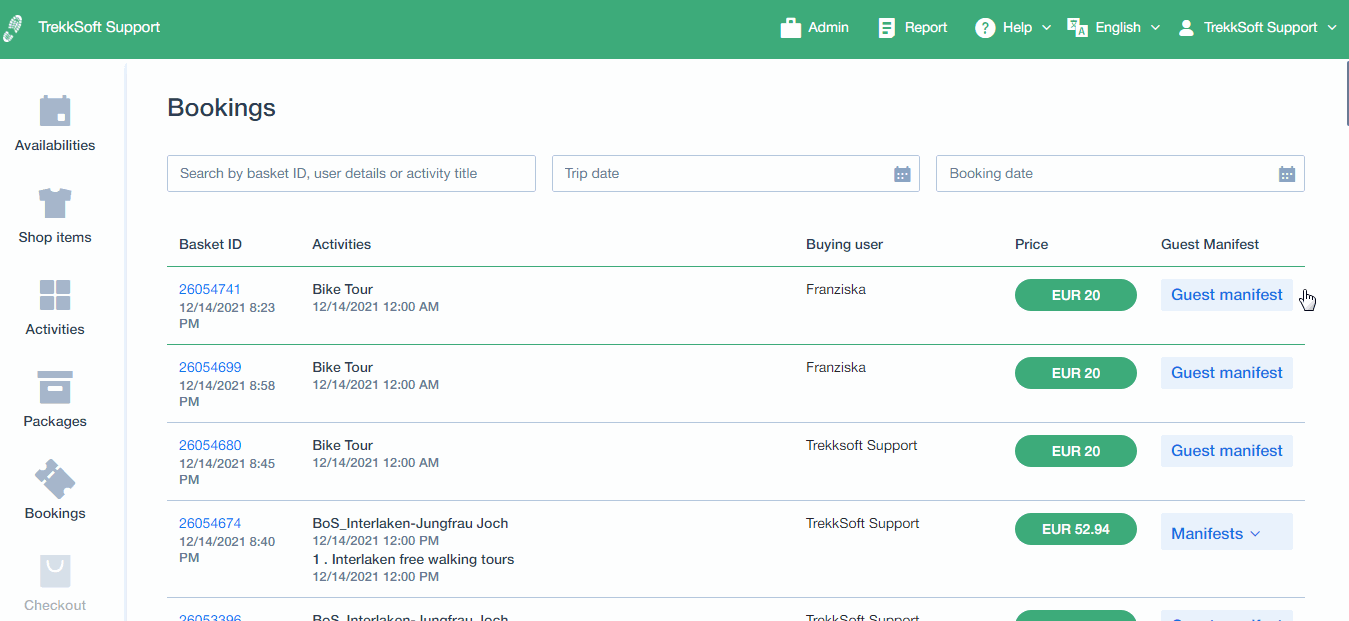This screenshot has height=621, width=1349.
Task: Open the Trip date calendar picker
Action: click(902, 173)
